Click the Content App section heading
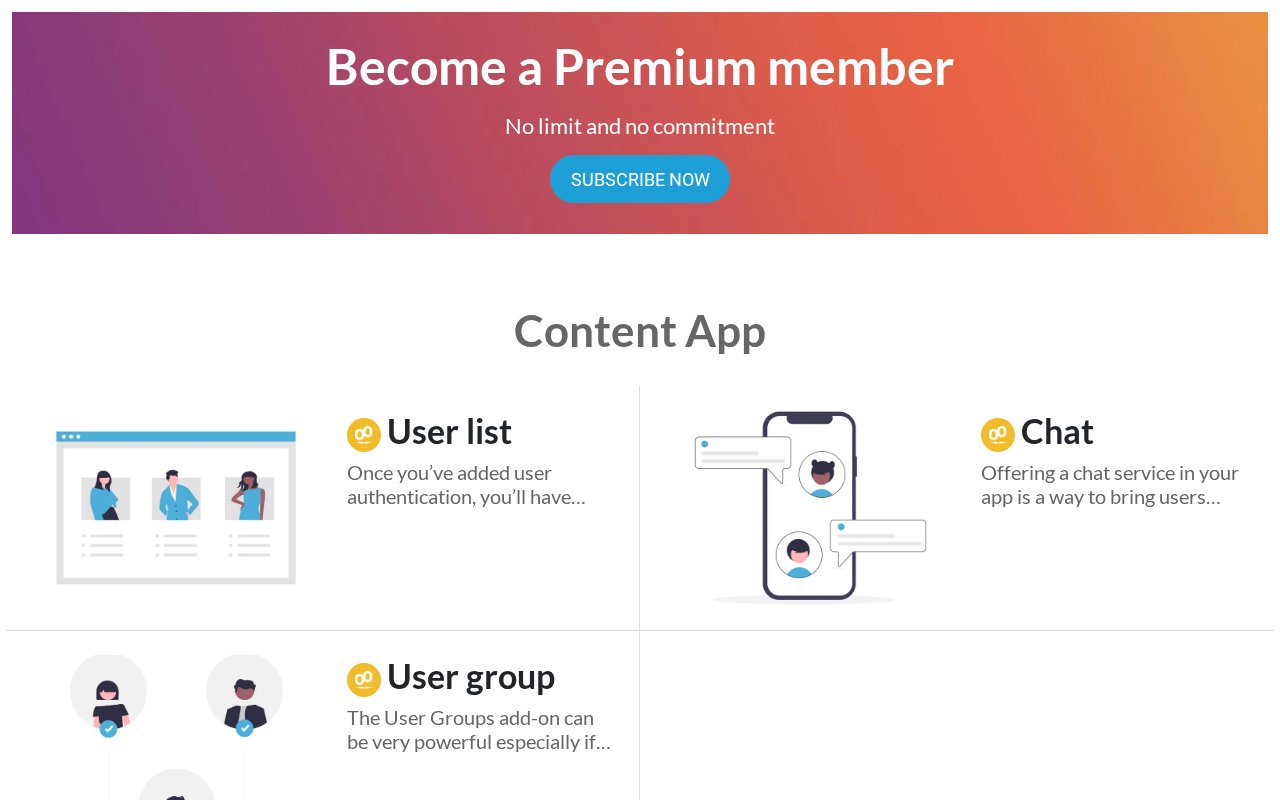Screen dimensions: 1280x800 (640, 331)
